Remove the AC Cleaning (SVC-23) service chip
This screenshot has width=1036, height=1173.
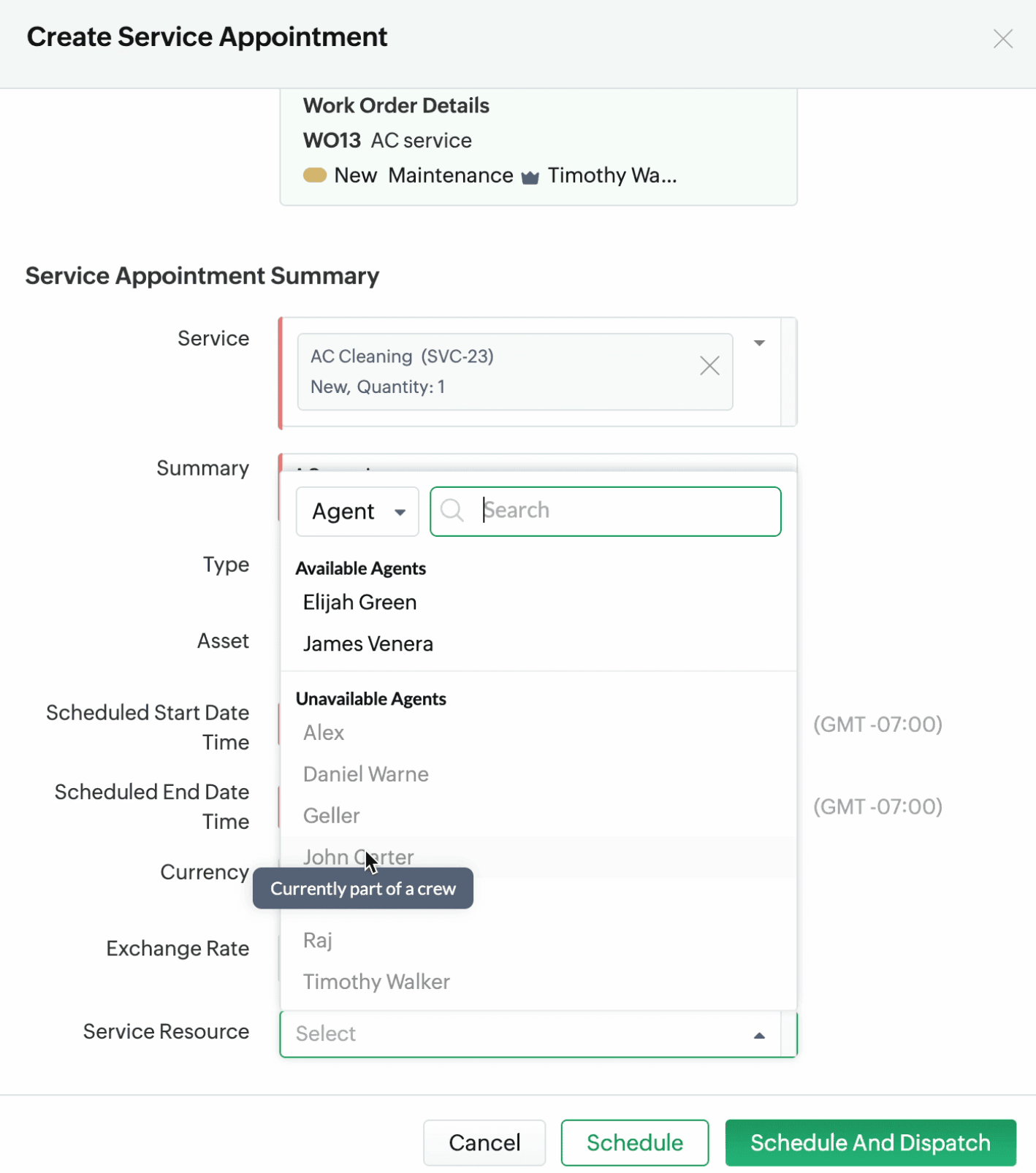pyautogui.click(x=709, y=366)
